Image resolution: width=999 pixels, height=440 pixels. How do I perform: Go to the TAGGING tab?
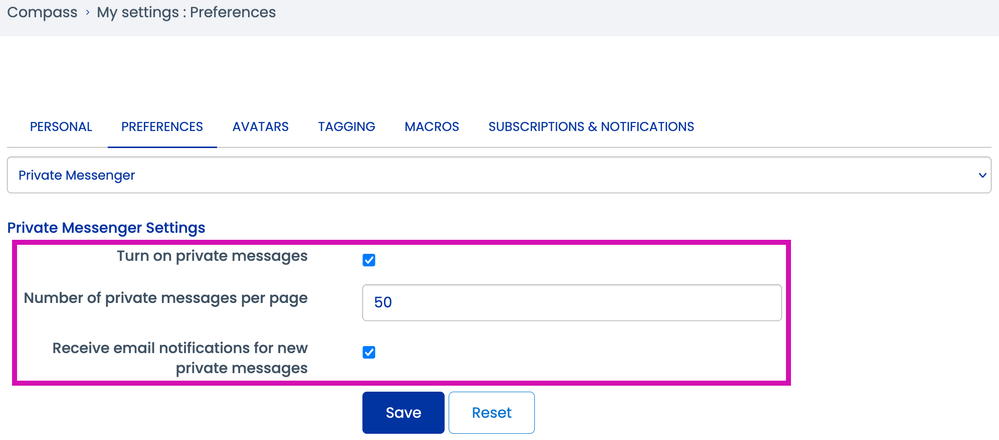346,127
